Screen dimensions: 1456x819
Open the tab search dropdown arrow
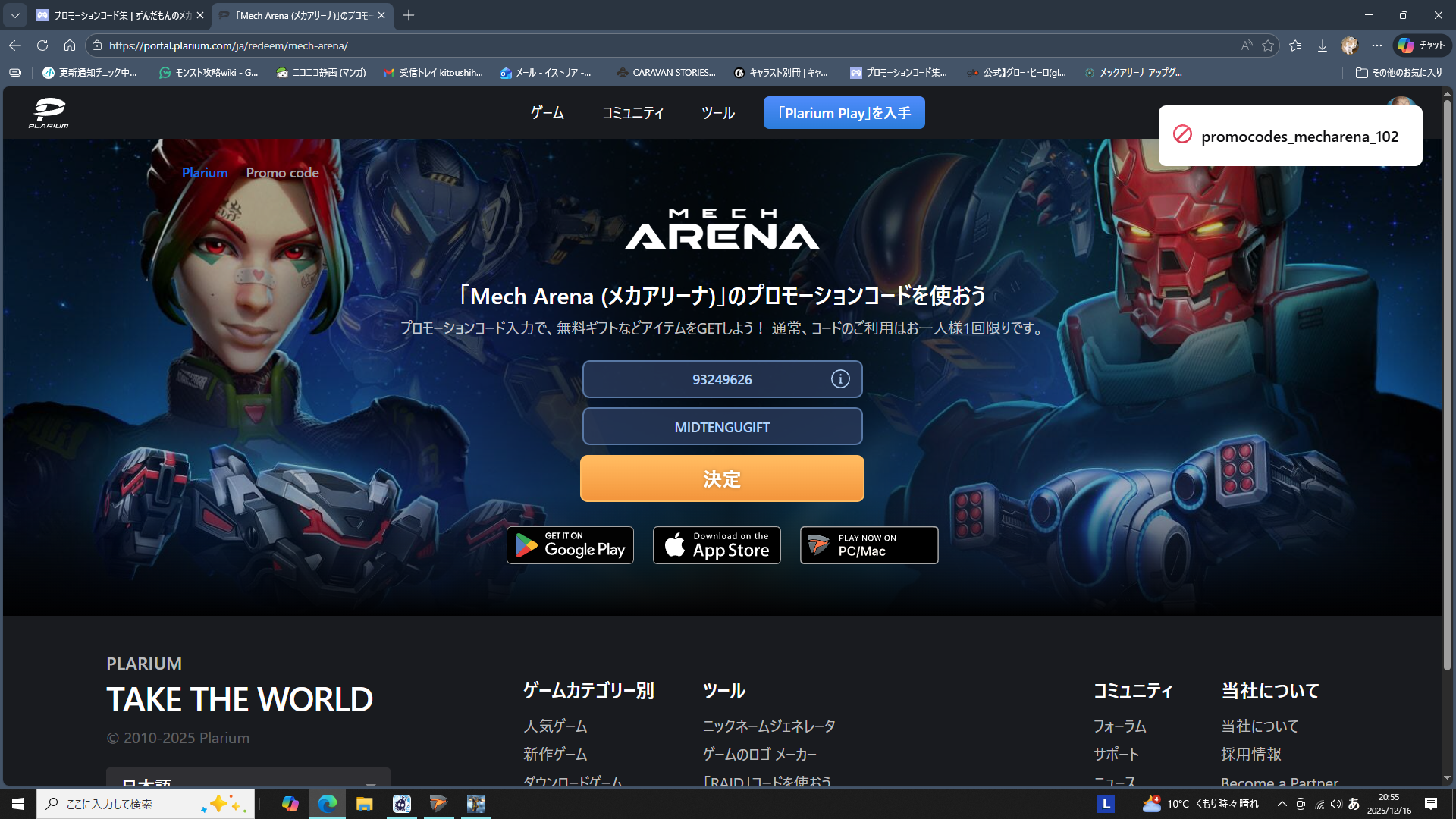click(14, 15)
